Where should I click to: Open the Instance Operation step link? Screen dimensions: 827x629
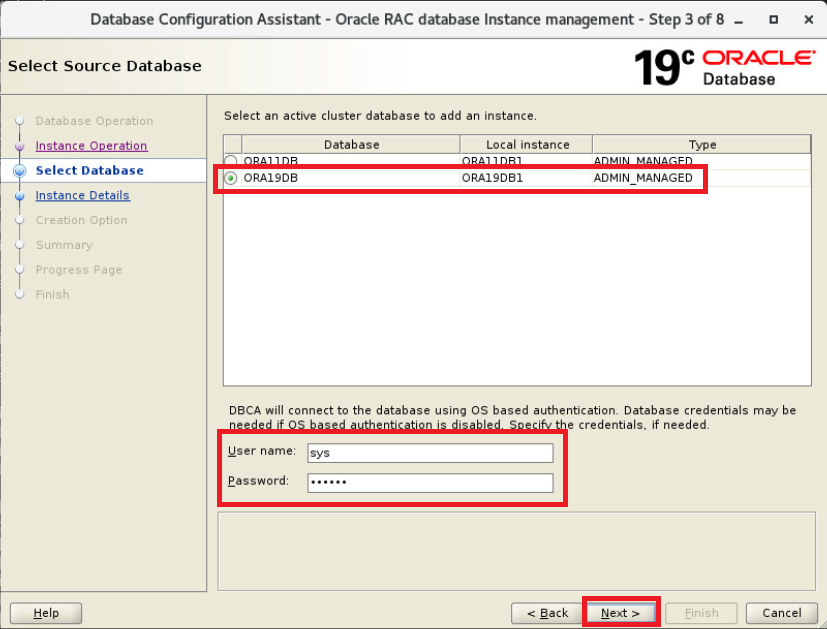[91, 146]
